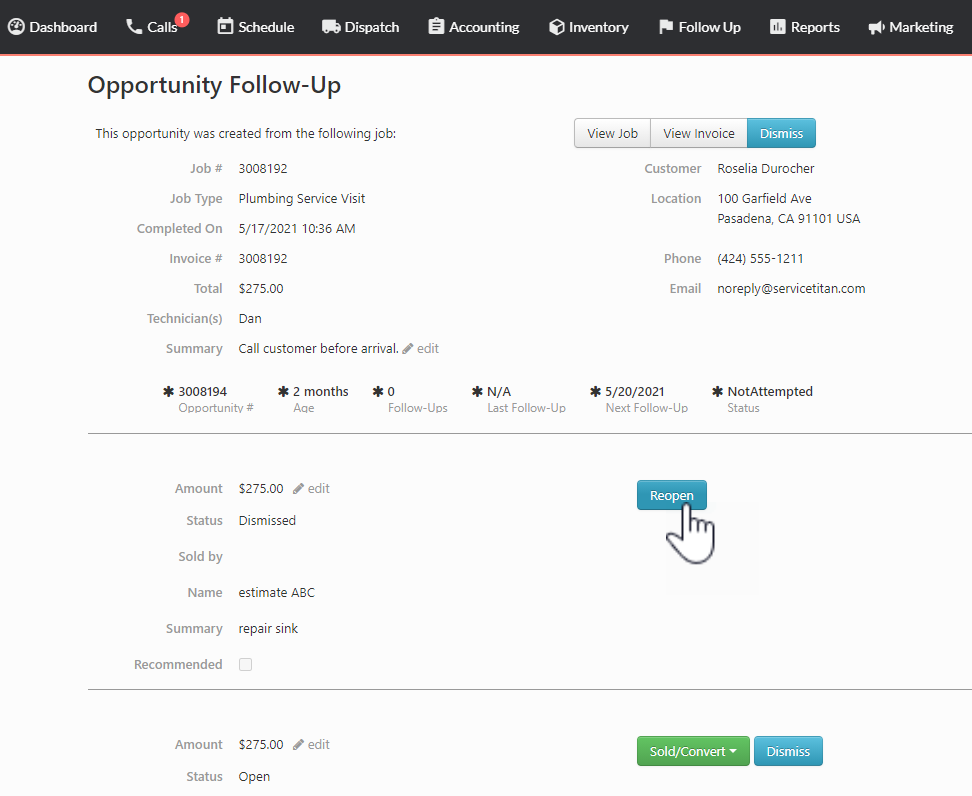
Task: Reopen the dismissed estimate ABC
Action: click(x=671, y=495)
